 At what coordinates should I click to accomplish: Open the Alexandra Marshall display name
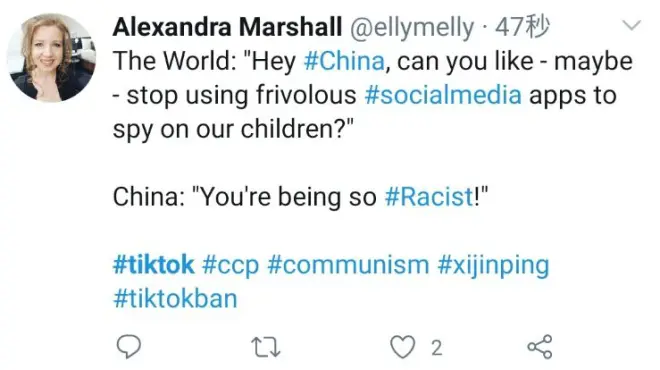[227, 27]
